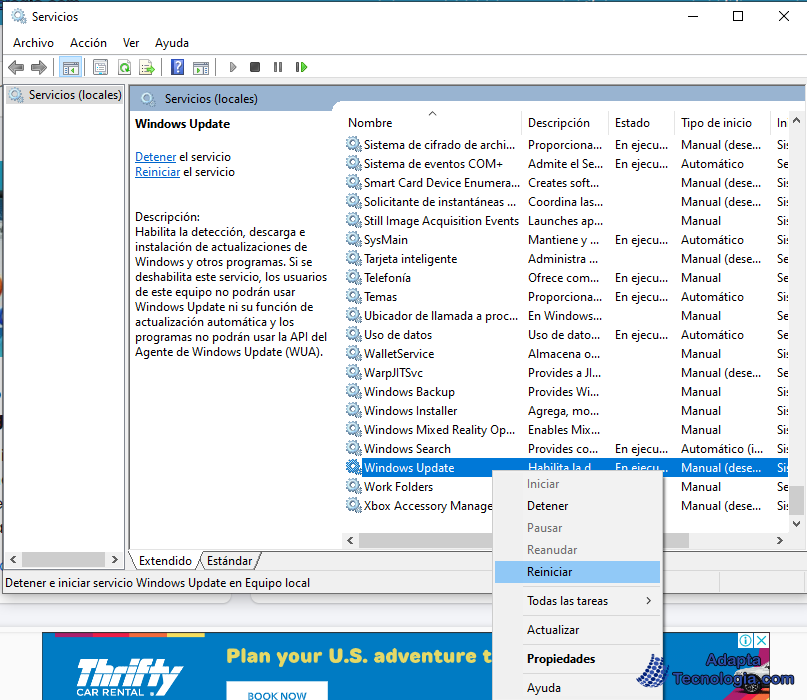Viewport: 807px width, 700px height.
Task: Click the gear icon beside Tarjeta inteligente
Action: point(354,259)
